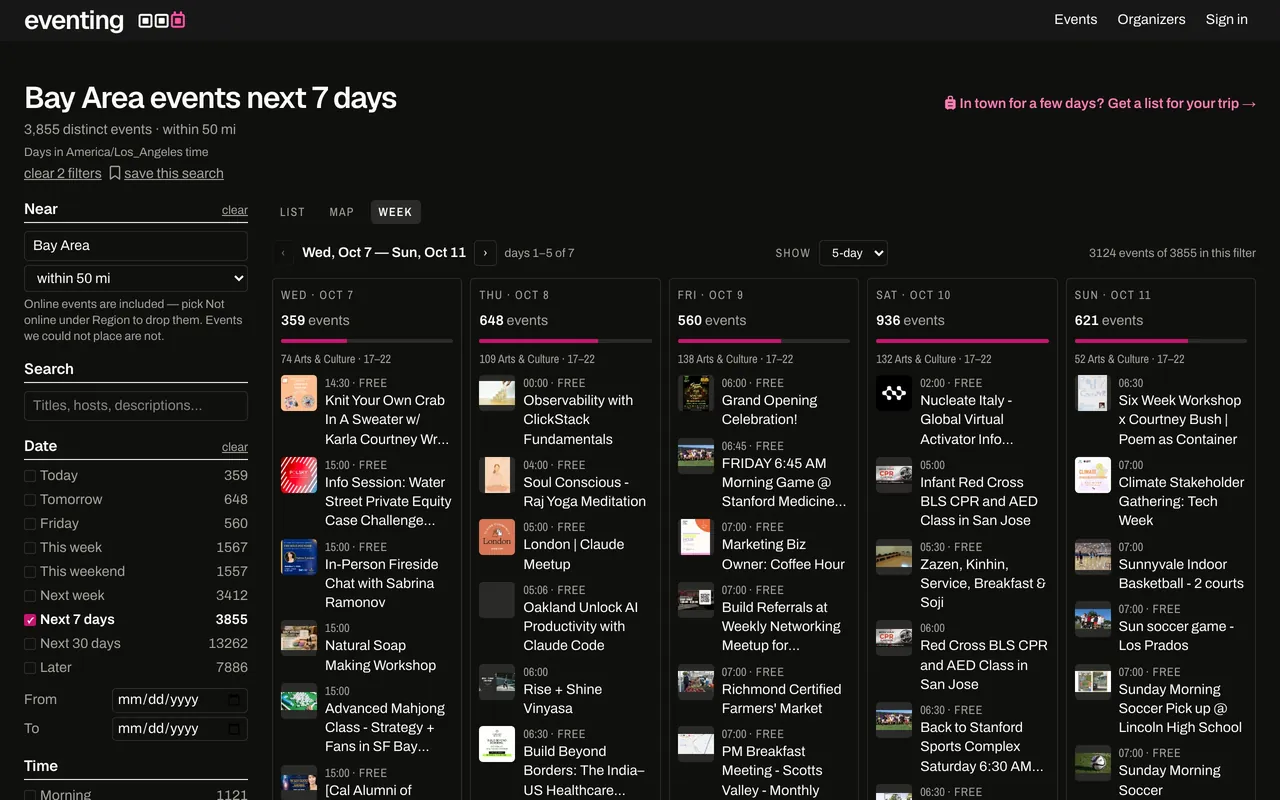The width and height of the screenshot is (1280, 800).
Task: Open the 5-day show dropdown
Action: coord(853,253)
